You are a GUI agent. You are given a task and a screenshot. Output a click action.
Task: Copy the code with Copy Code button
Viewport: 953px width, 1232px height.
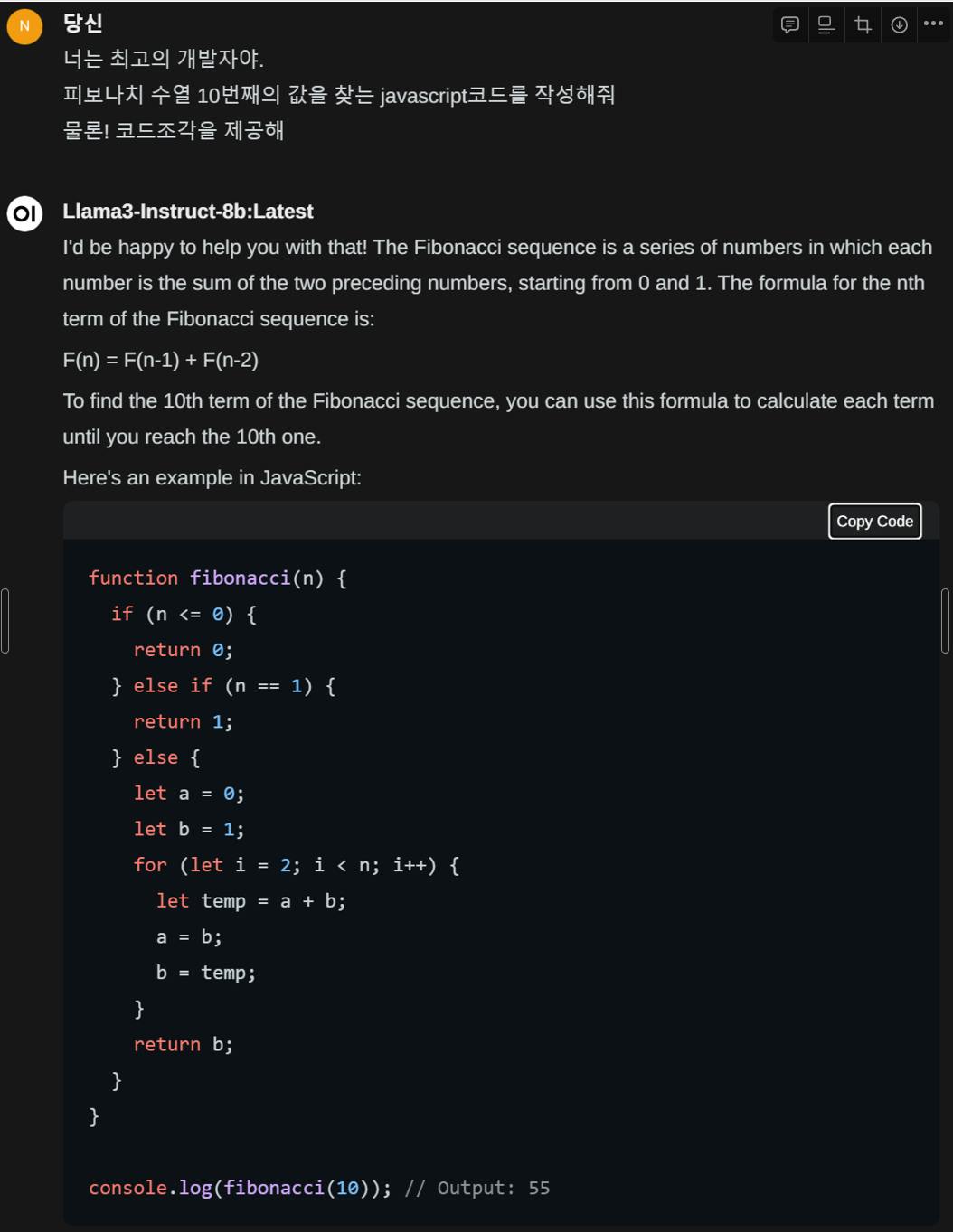(874, 521)
